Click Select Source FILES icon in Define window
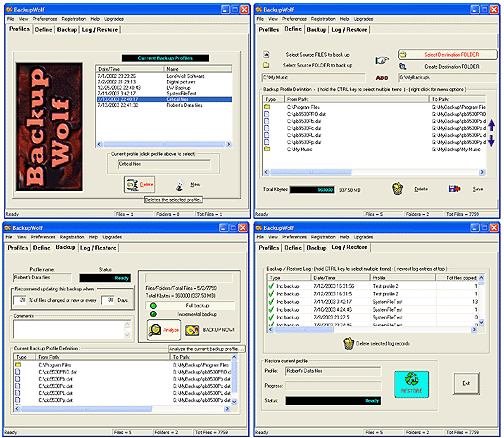Screen dimensions: 504x438 tap(266, 54)
